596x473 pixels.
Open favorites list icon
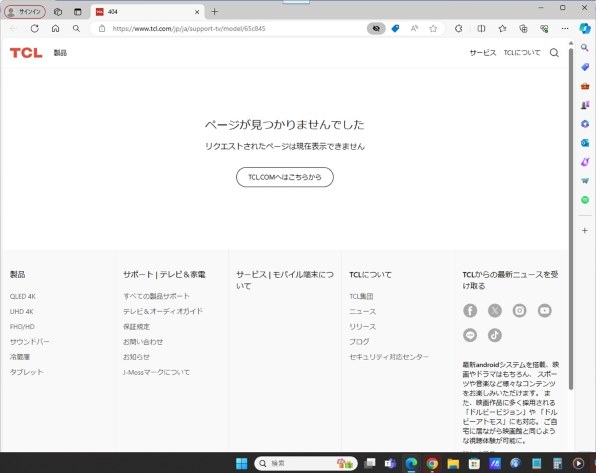(502, 29)
